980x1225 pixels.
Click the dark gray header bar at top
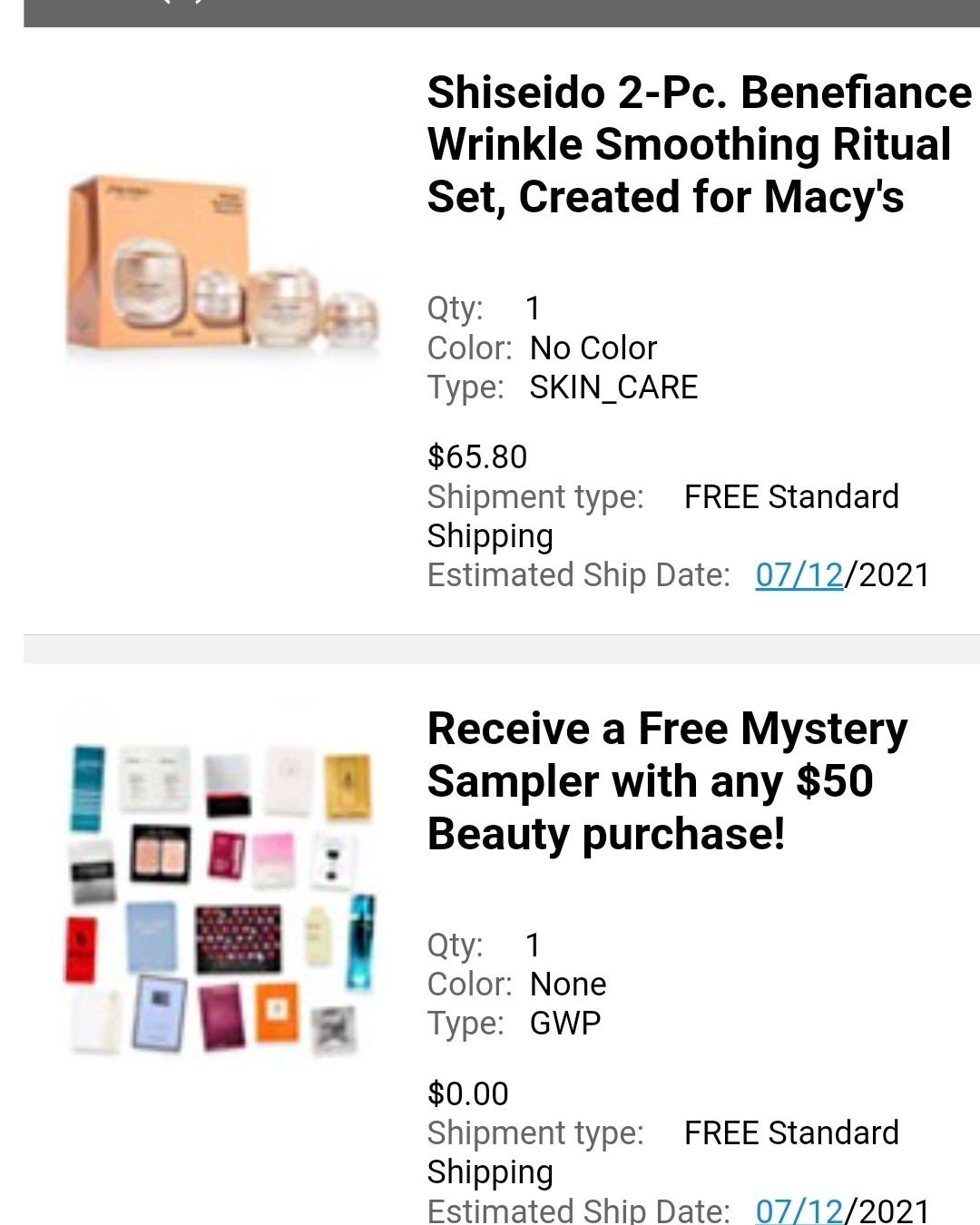[x=502, y=13]
